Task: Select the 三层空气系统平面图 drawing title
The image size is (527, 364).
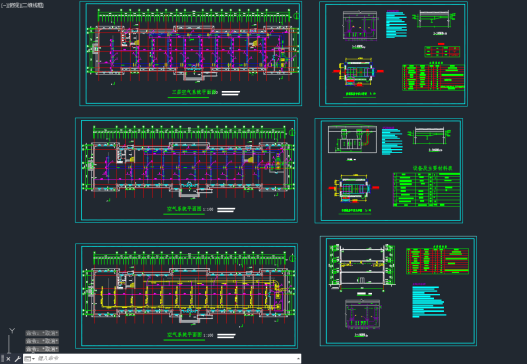Action: pos(194,92)
